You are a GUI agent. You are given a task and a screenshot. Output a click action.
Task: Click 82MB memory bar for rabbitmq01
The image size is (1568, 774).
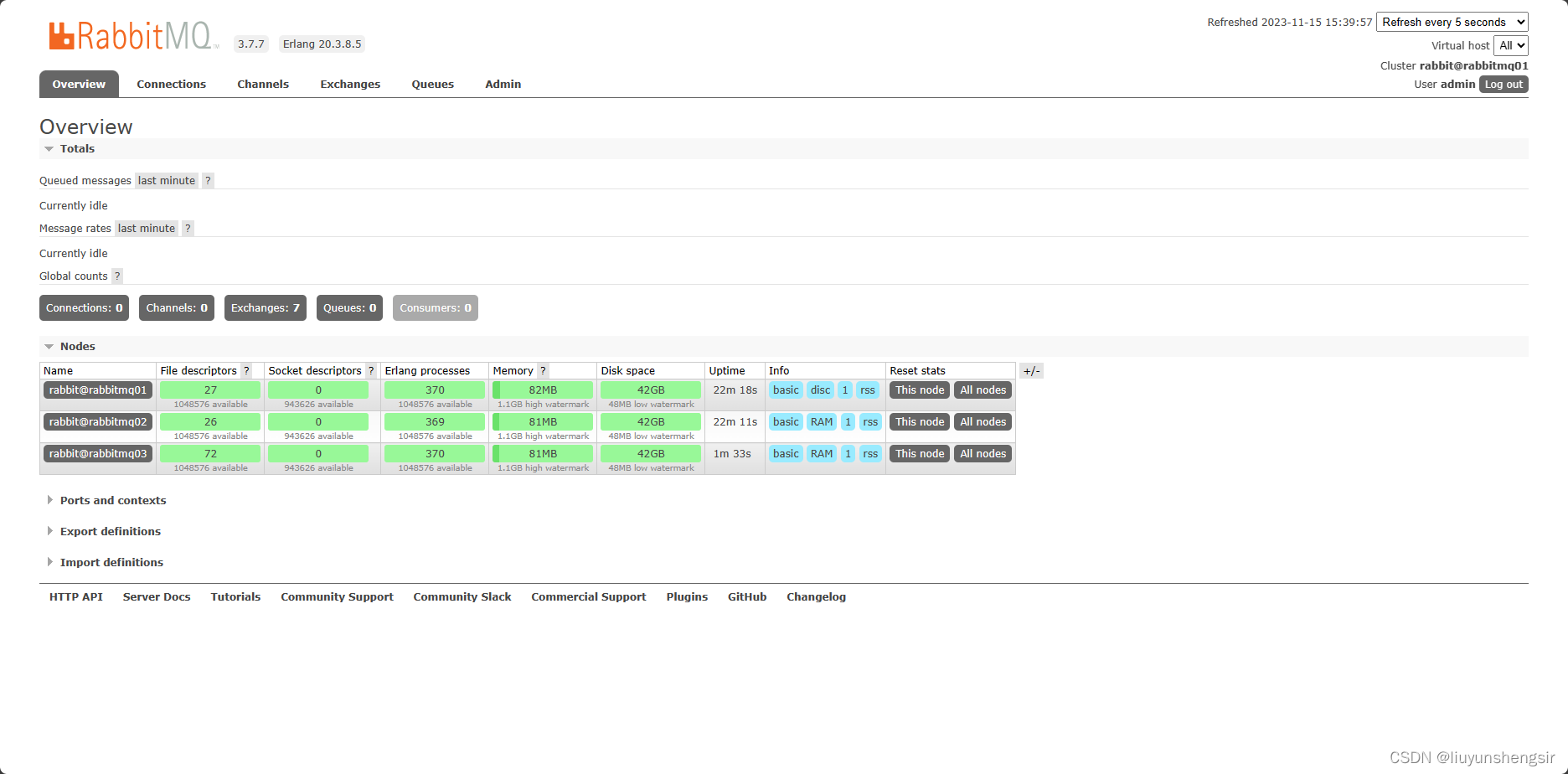pos(543,390)
